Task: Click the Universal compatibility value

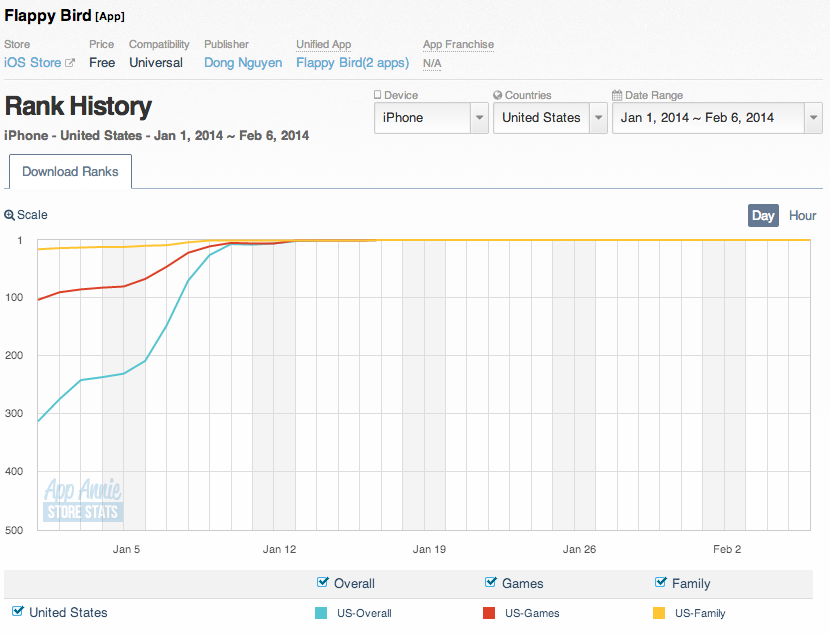Action: point(156,62)
